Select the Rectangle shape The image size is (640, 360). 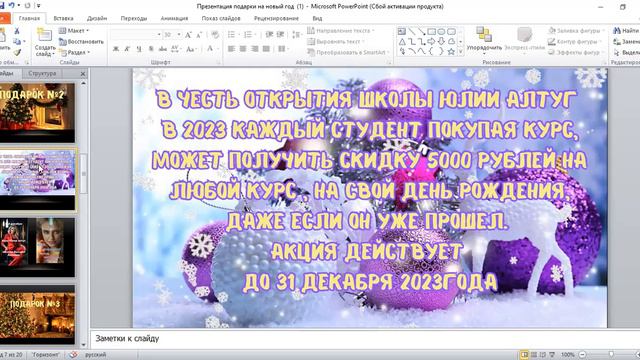point(431,31)
